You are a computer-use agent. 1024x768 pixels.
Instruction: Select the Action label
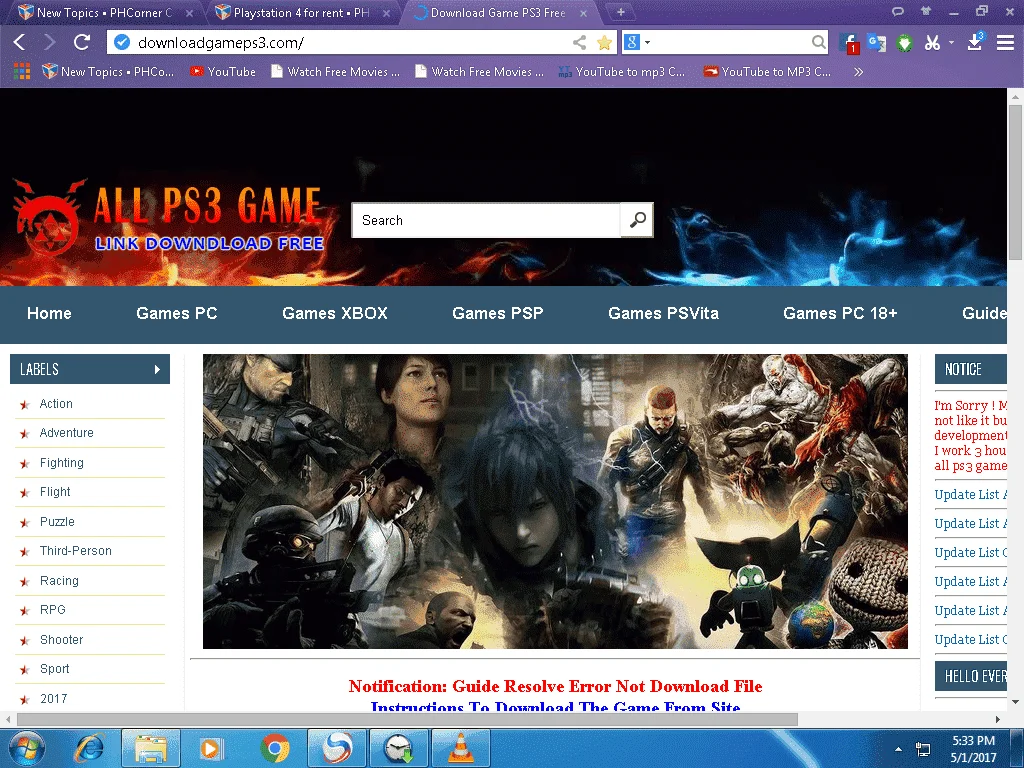click(x=56, y=404)
